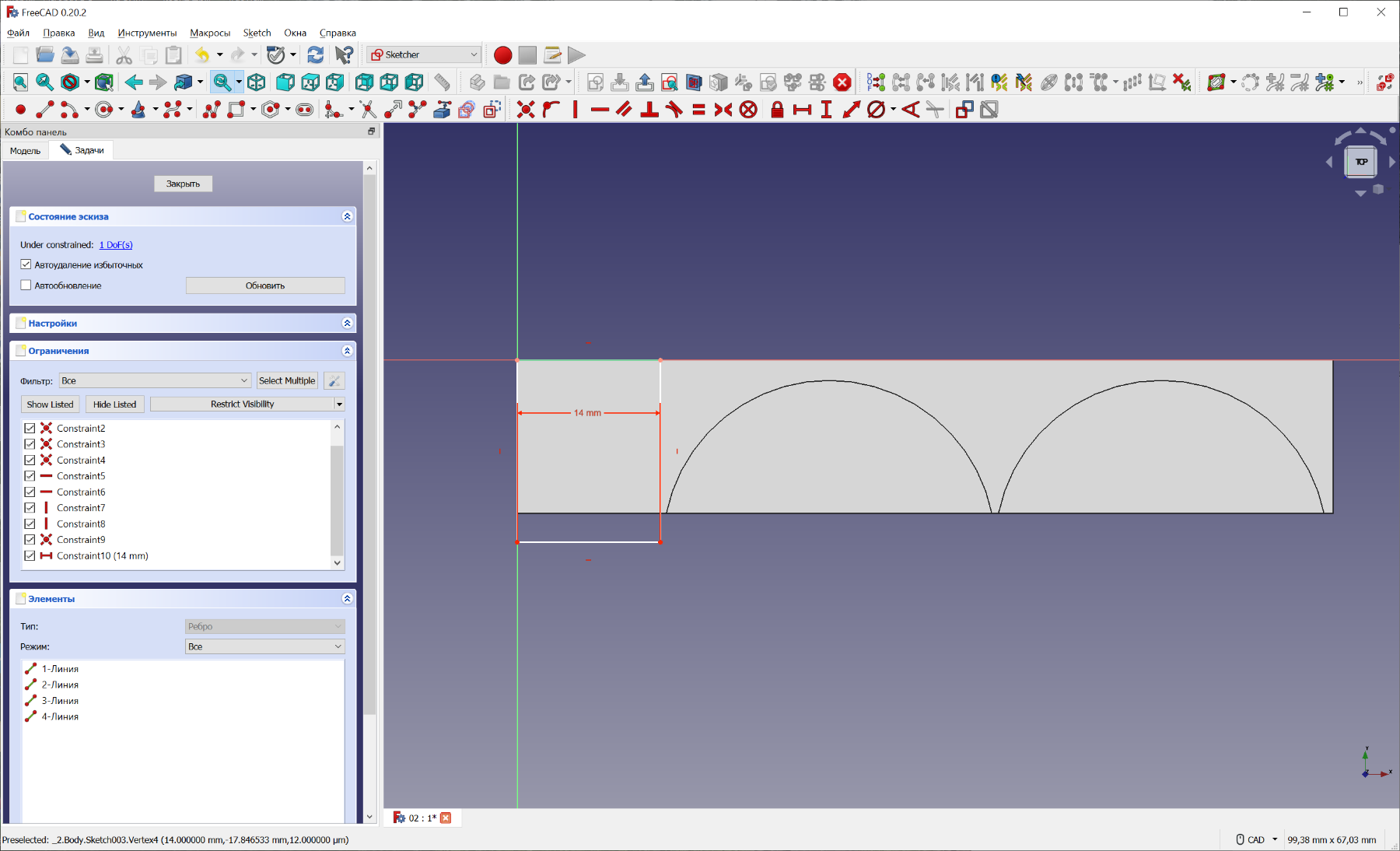Screen dimensions: 1400x851
Task: Click the 1 DoF(s) link
Action: [116, 245]
